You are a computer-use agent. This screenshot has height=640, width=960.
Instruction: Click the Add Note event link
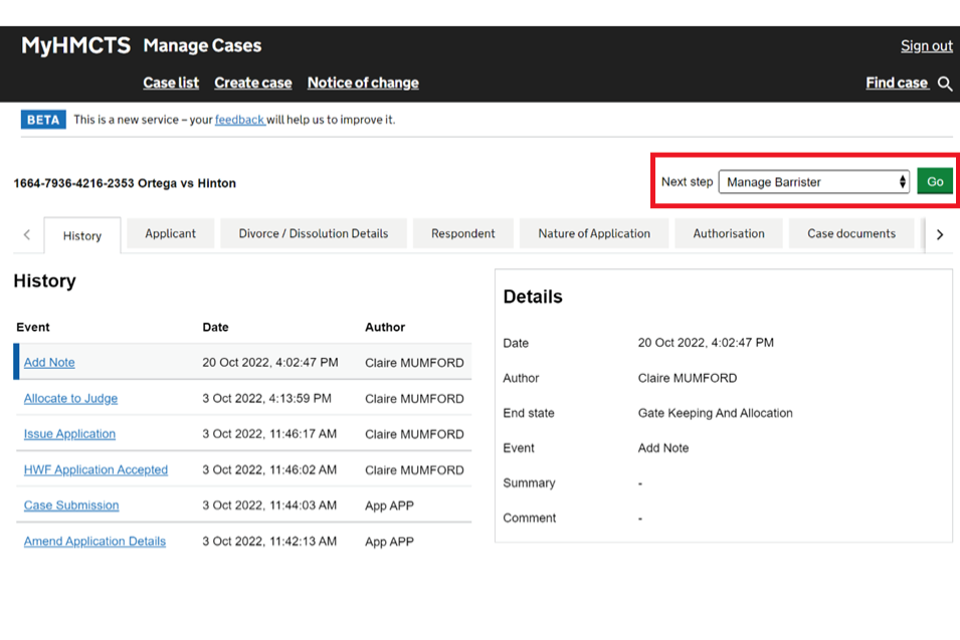tap(49, 363)
